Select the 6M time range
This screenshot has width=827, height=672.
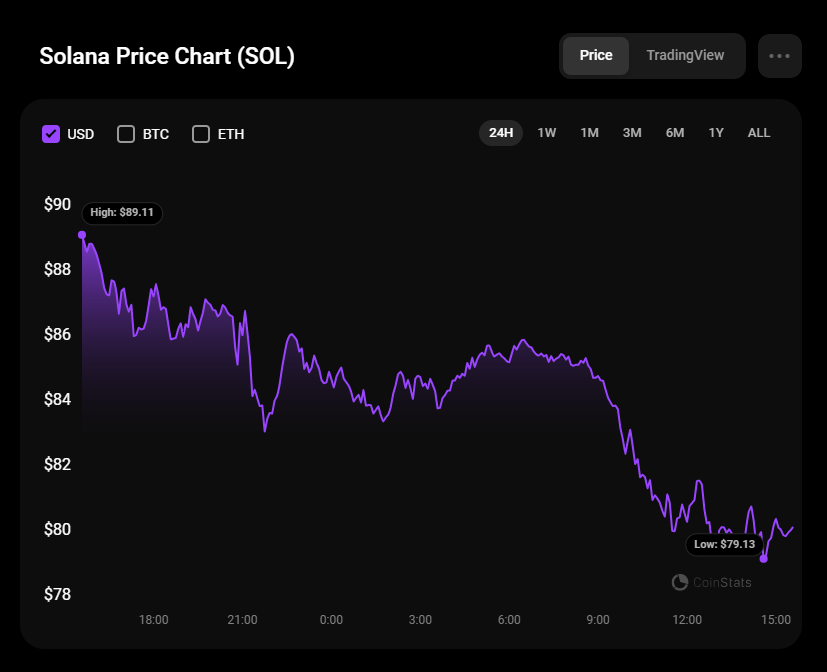click(x=675, y=133)
